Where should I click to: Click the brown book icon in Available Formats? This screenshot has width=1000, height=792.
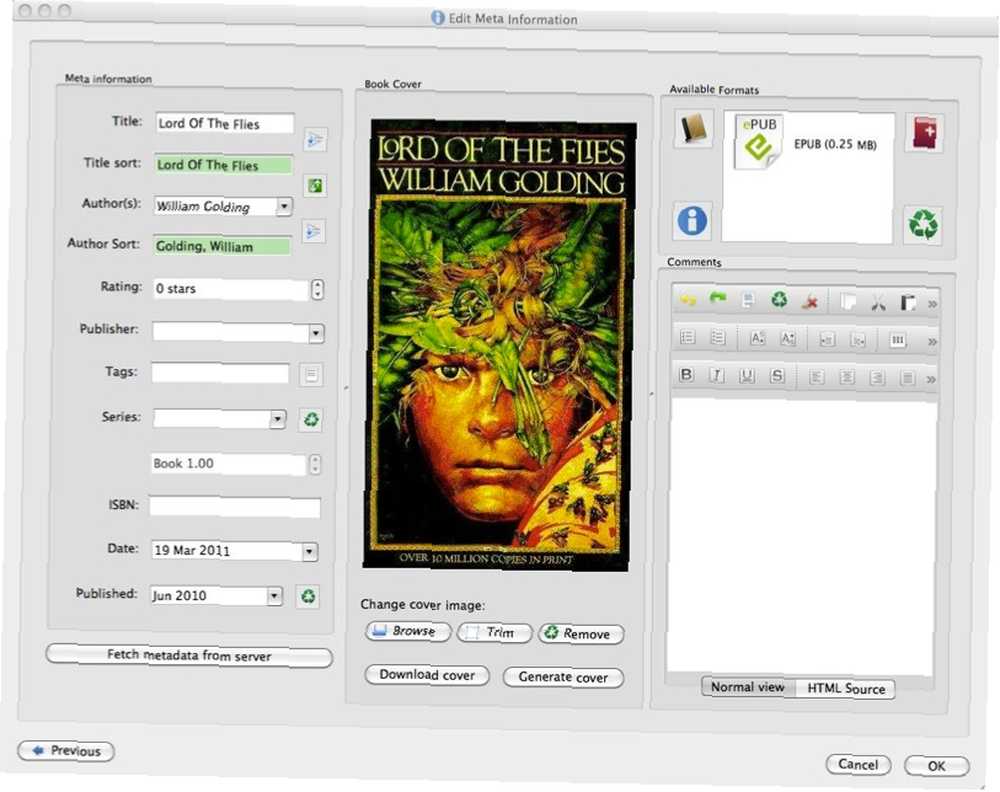[693, 128]
